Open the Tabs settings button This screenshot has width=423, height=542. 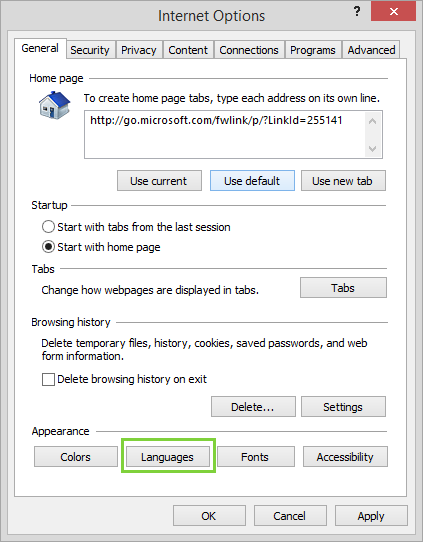point(343,288)
